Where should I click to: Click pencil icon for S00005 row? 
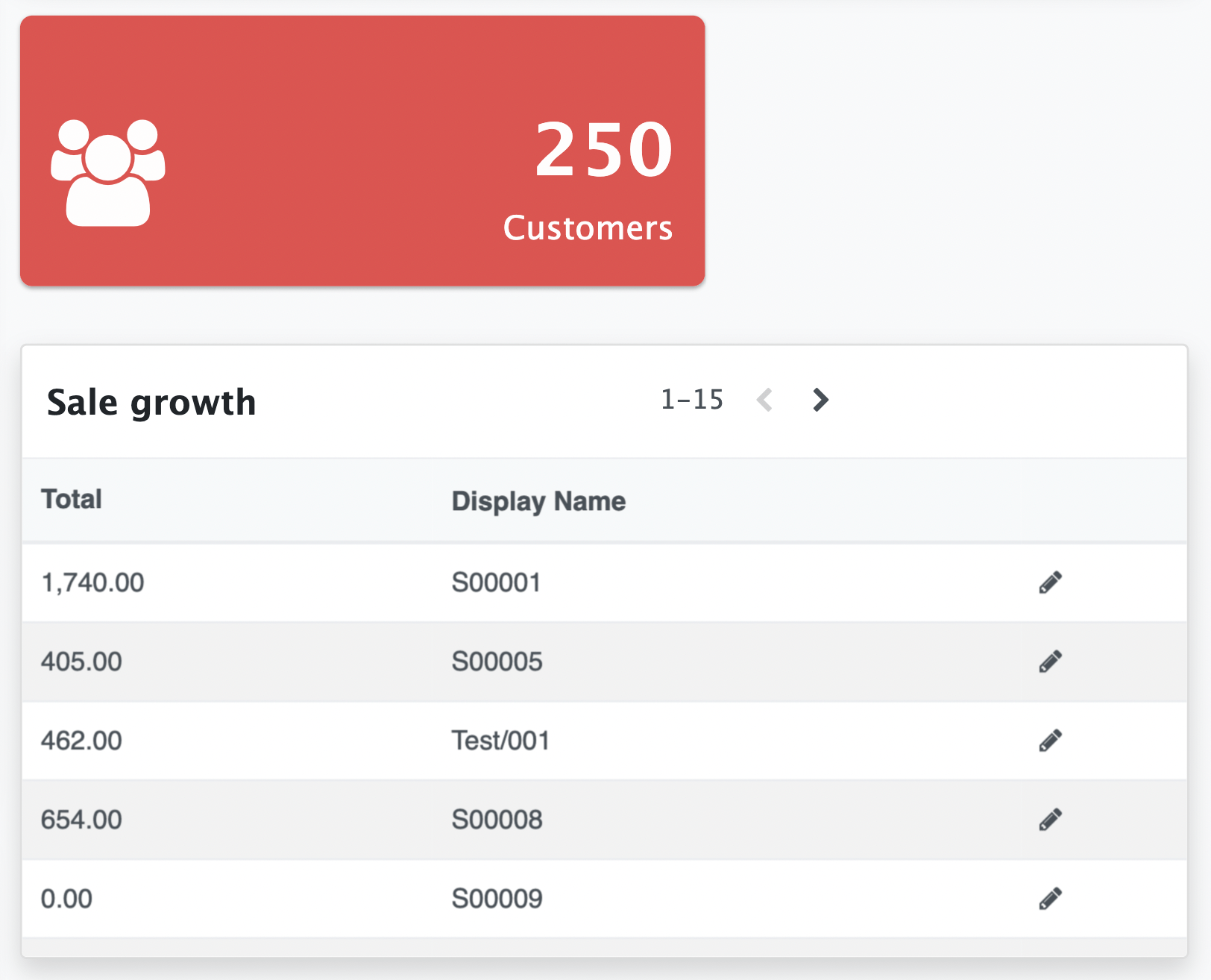pos(1050,662)
